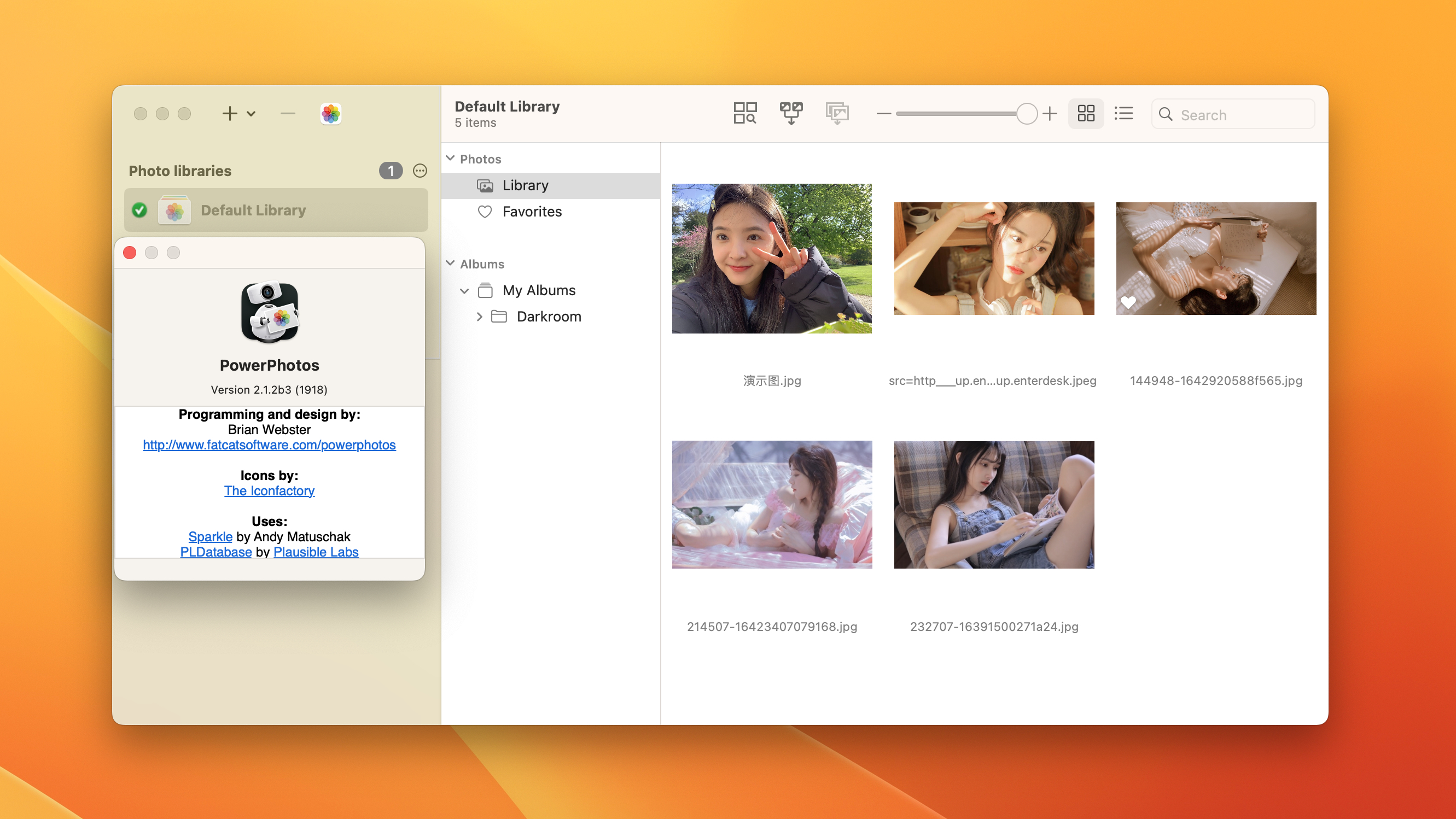Screen dimensions: 1456x819
Task: Open The Iconfactory link
Action: click(x=269, y=491)
